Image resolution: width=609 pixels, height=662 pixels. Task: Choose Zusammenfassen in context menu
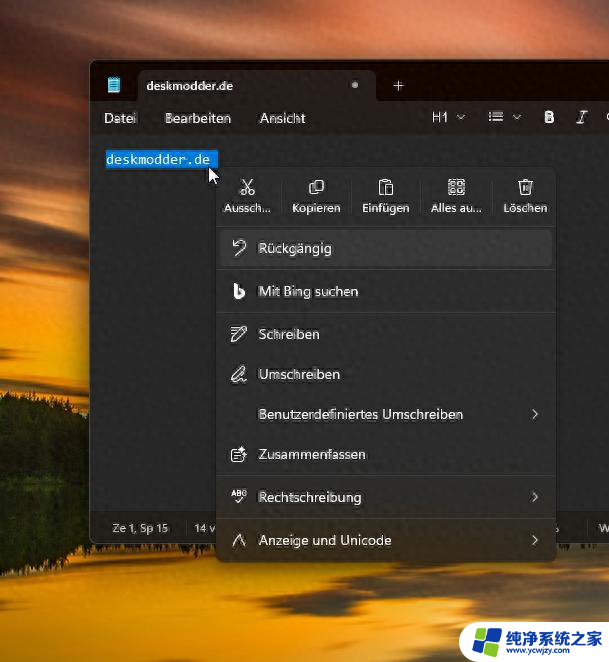tap(386, 455)
